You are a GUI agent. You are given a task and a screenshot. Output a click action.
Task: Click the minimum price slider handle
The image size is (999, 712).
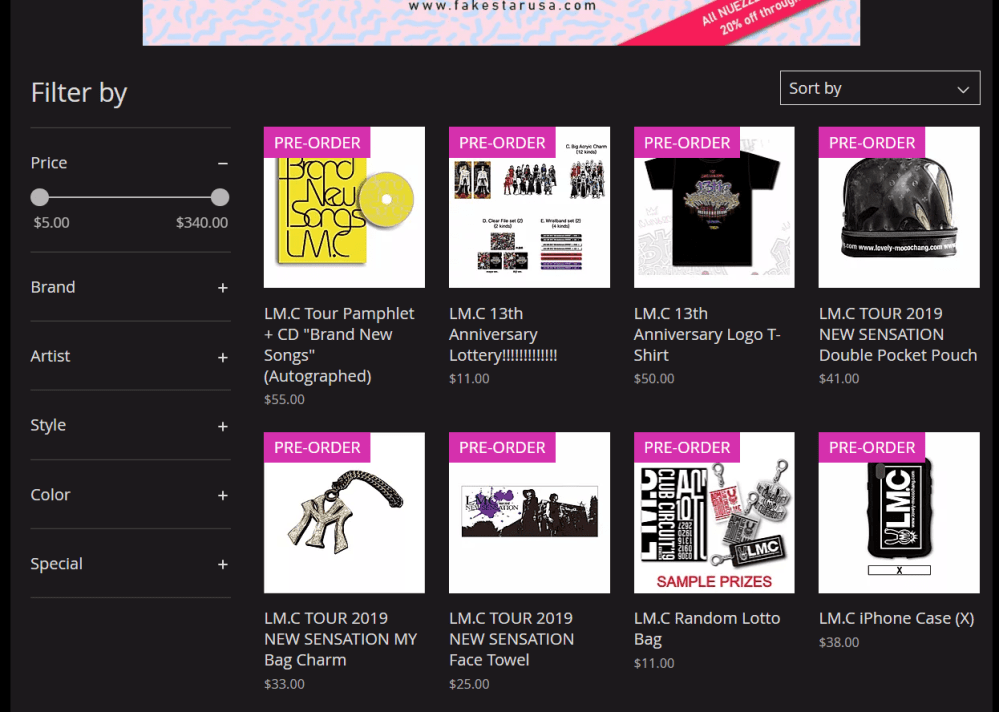(40, 197)
